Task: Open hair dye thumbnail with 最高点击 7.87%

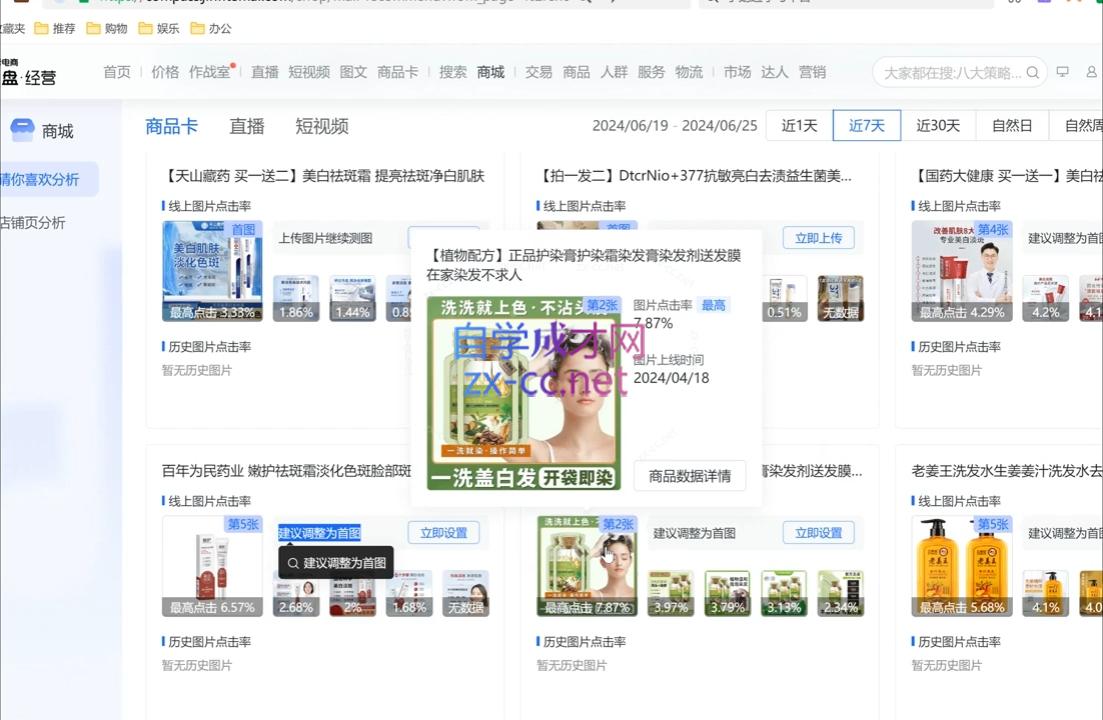Action: [587, 566]
